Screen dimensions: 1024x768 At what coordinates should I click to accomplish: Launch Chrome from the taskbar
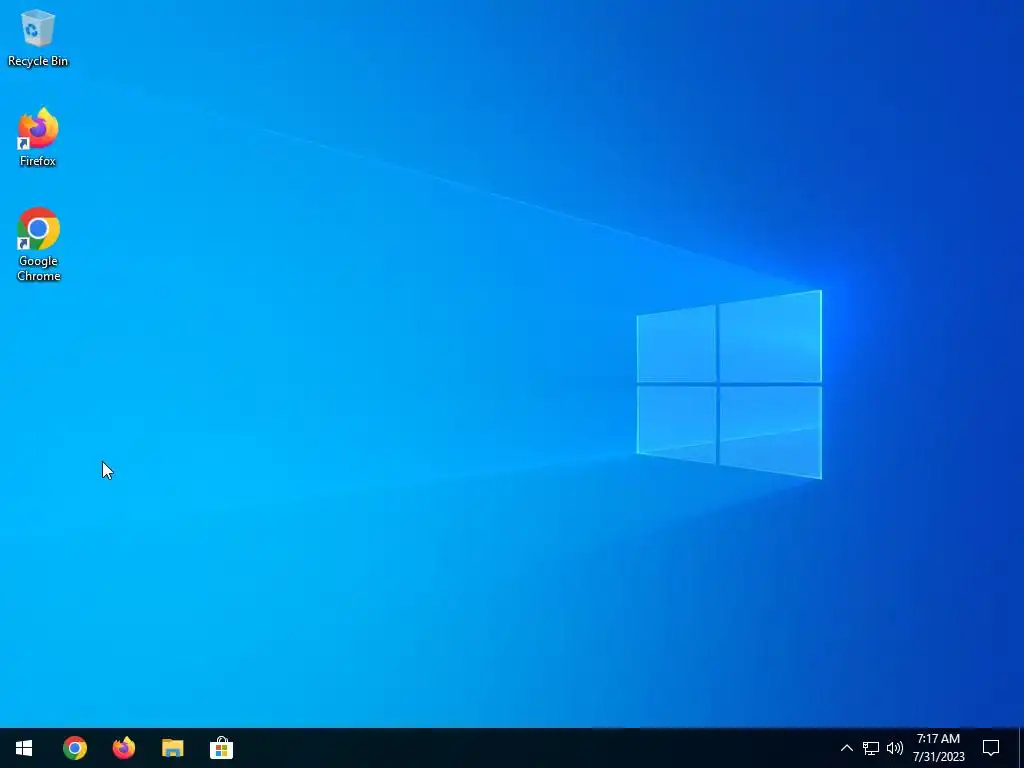pyautogui.click(x=74, y=748)
